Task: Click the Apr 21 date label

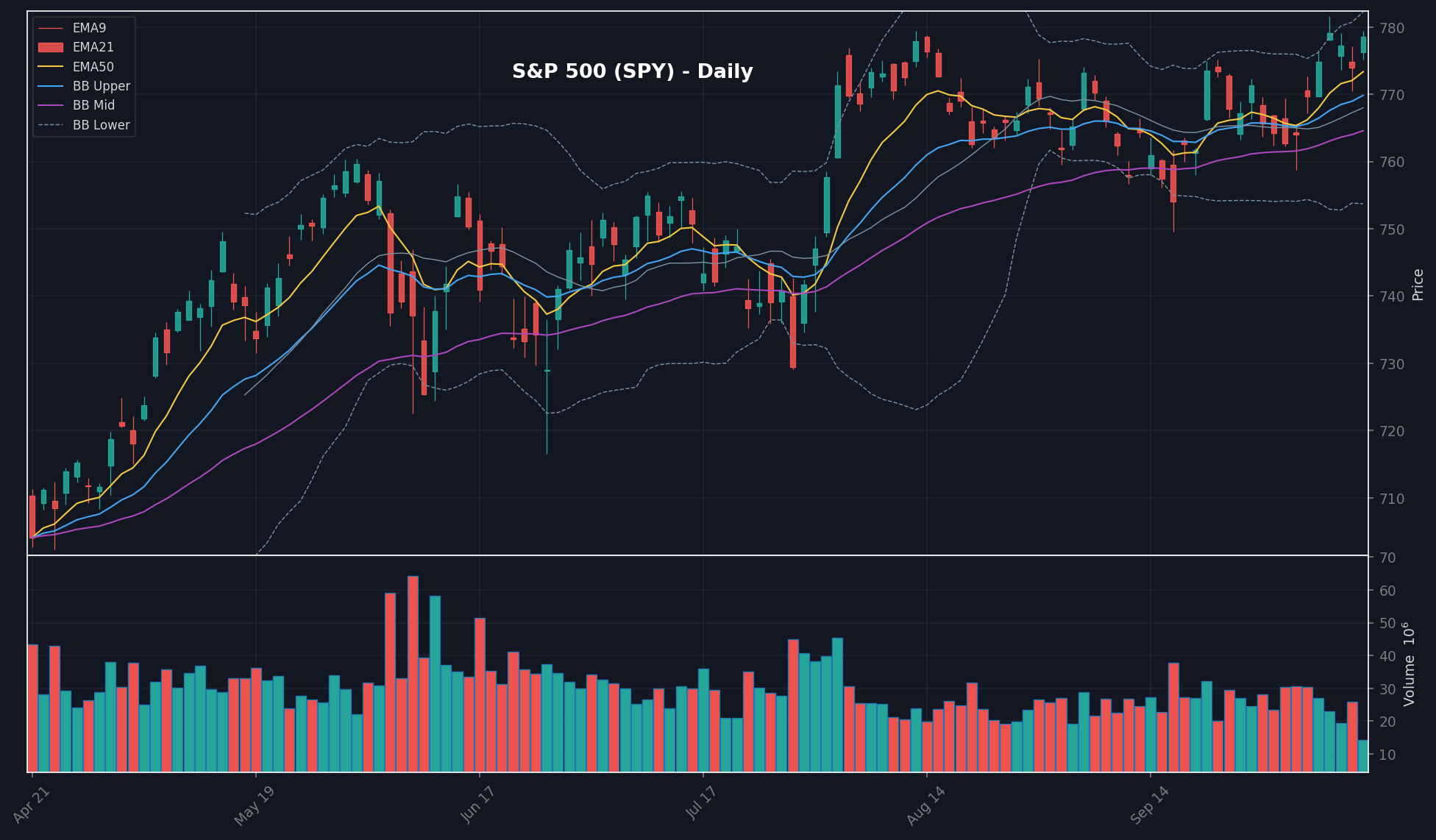Action: pyautogui.click(x=32, y=805)
